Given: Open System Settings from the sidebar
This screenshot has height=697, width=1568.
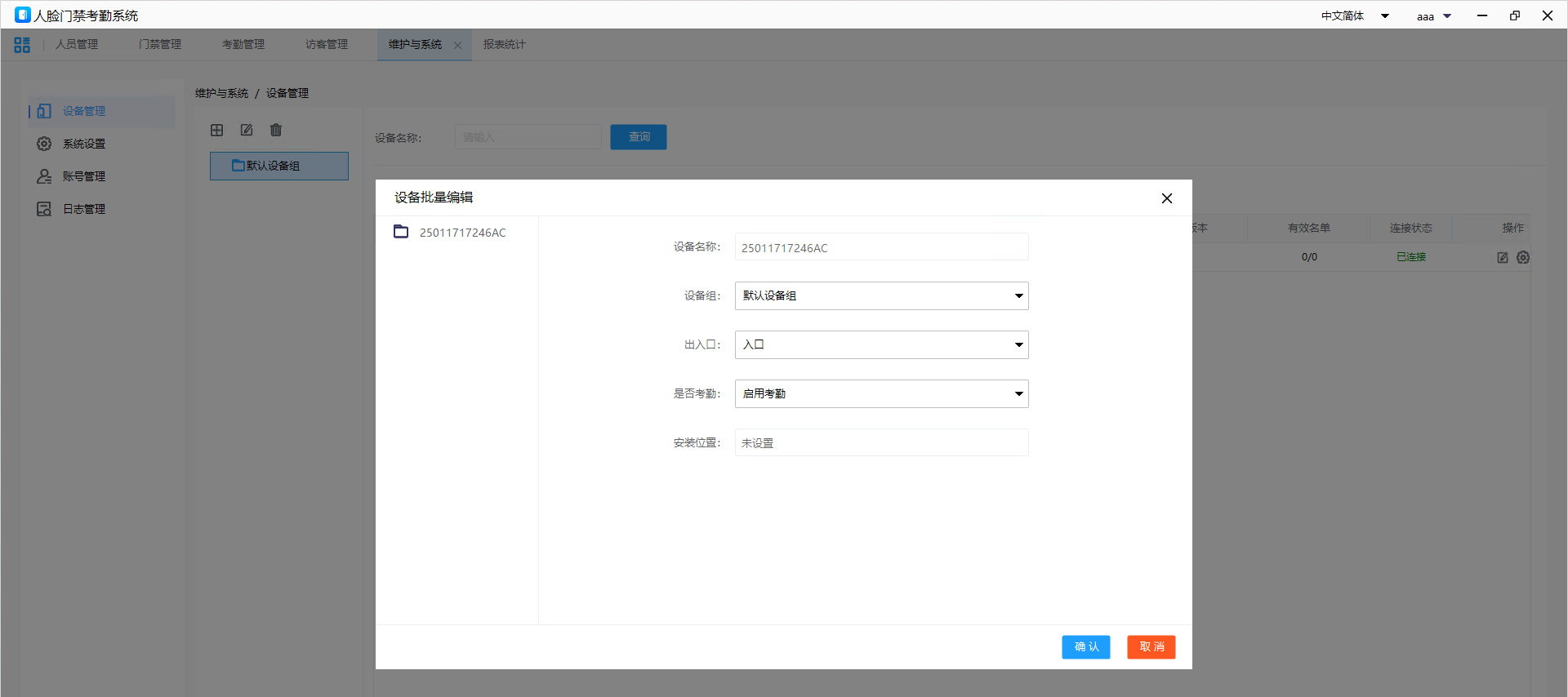Looking at the screenshot, I should 83,144.
